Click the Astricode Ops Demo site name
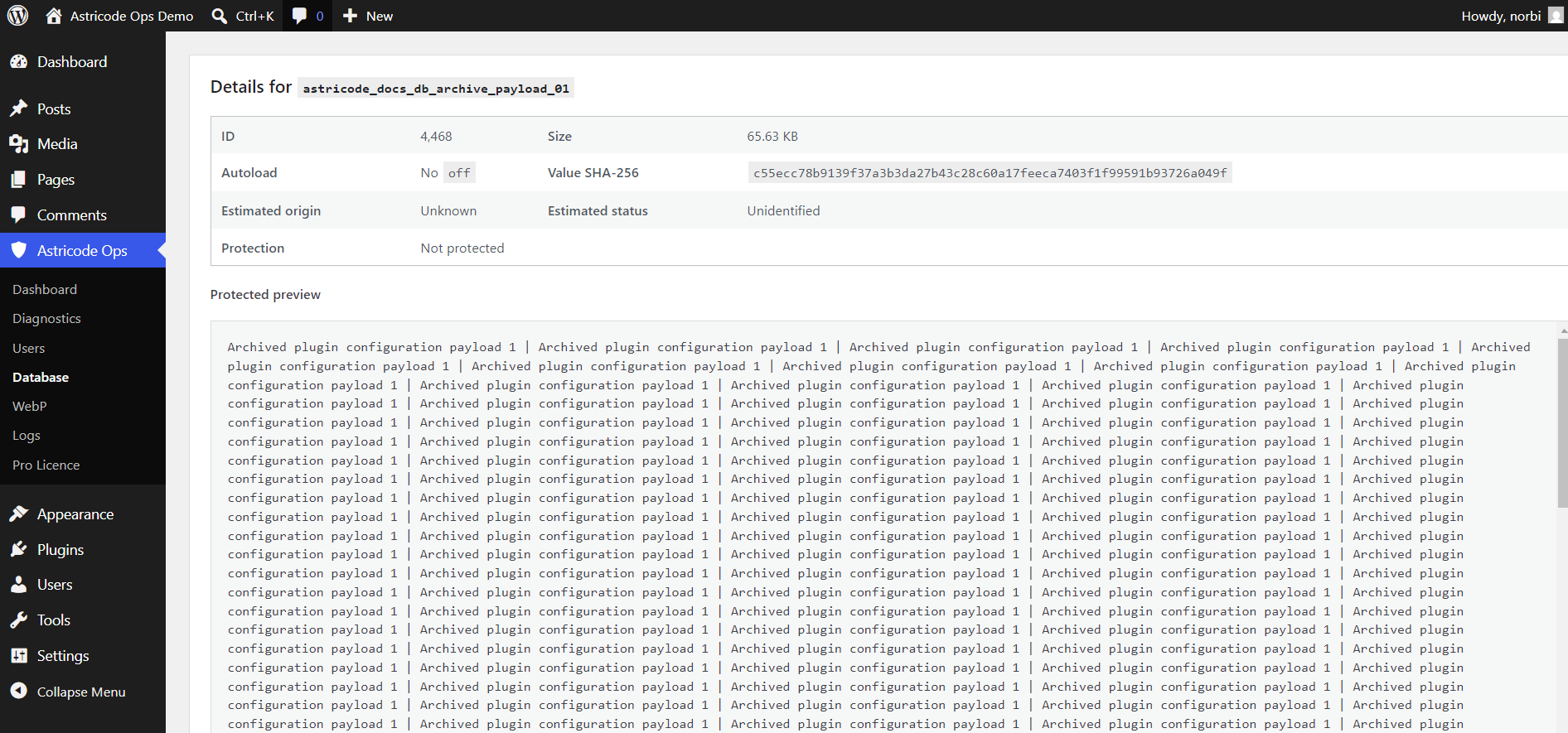The height and width of the screenshot is (733, 1568). pyautogui.click(x=132, y=16)
